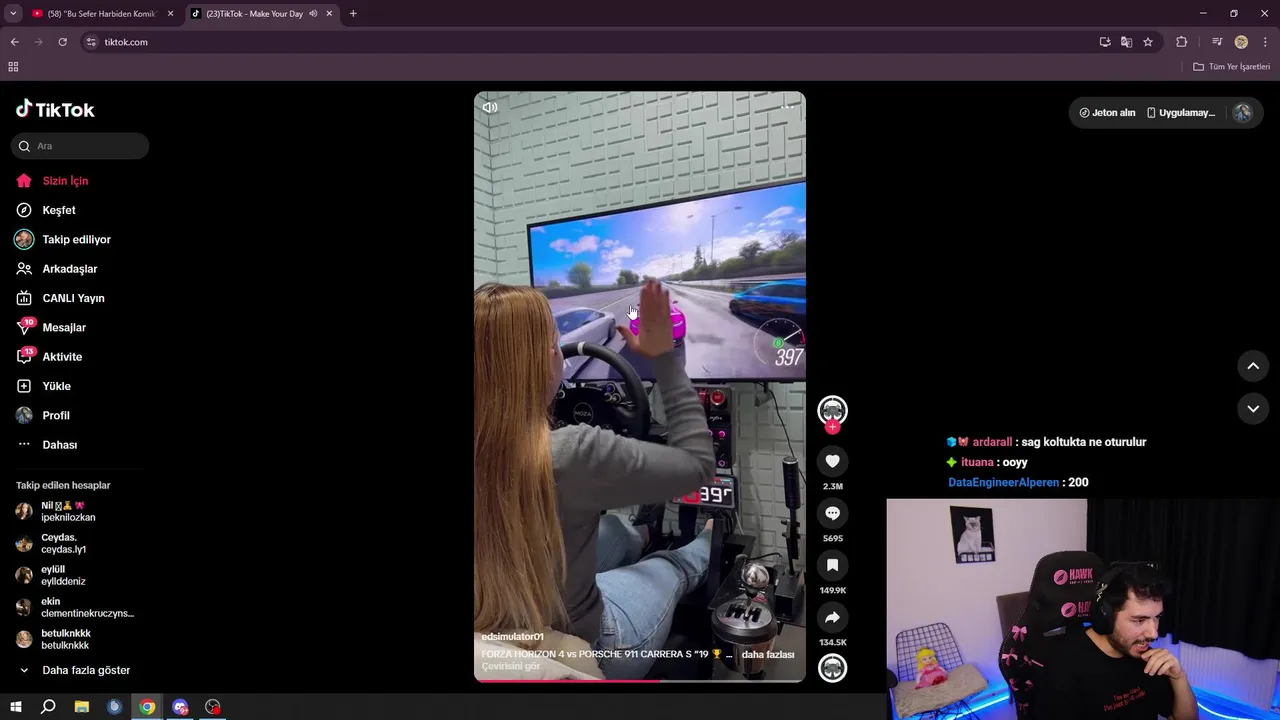Open the spinning sound disc icon

[x=832, y=668]
